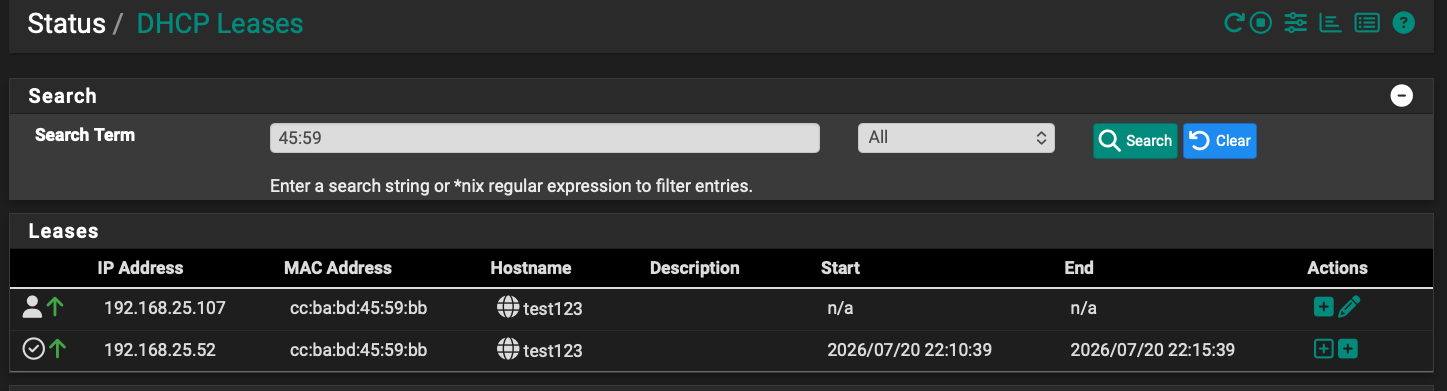
Task: Open the status graph icon in header
Action: click(1330, 22)
